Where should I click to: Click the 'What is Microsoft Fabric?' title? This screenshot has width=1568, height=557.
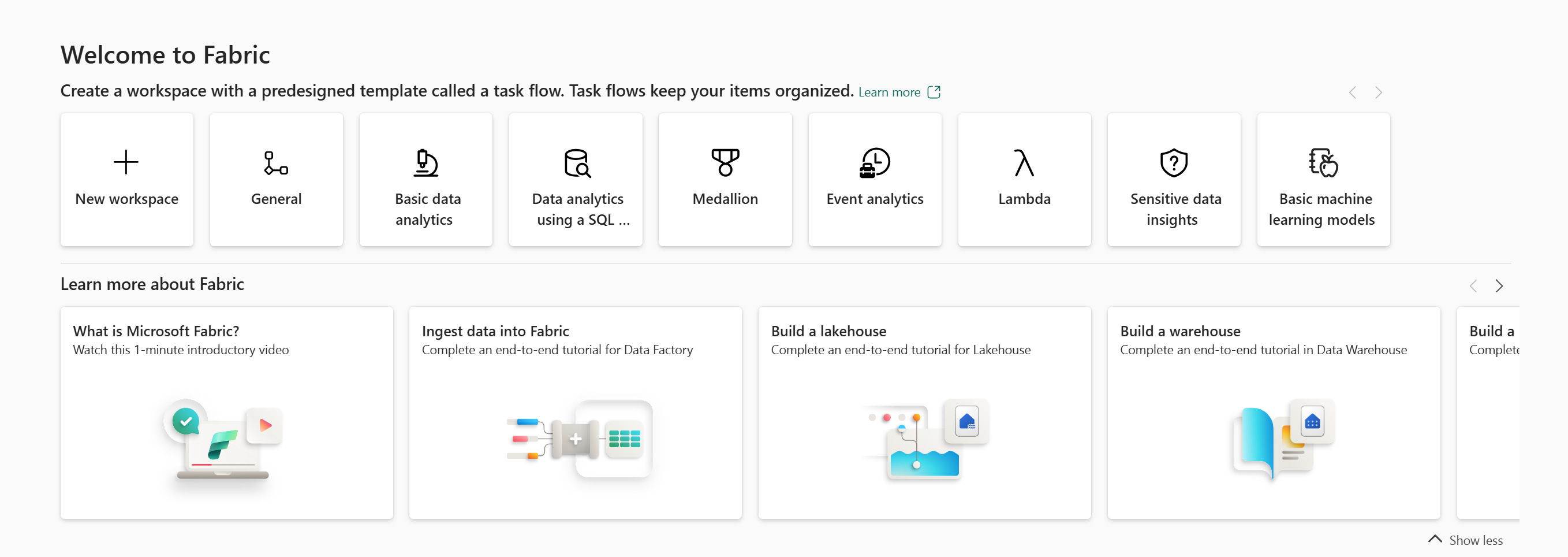coord(156,331)
